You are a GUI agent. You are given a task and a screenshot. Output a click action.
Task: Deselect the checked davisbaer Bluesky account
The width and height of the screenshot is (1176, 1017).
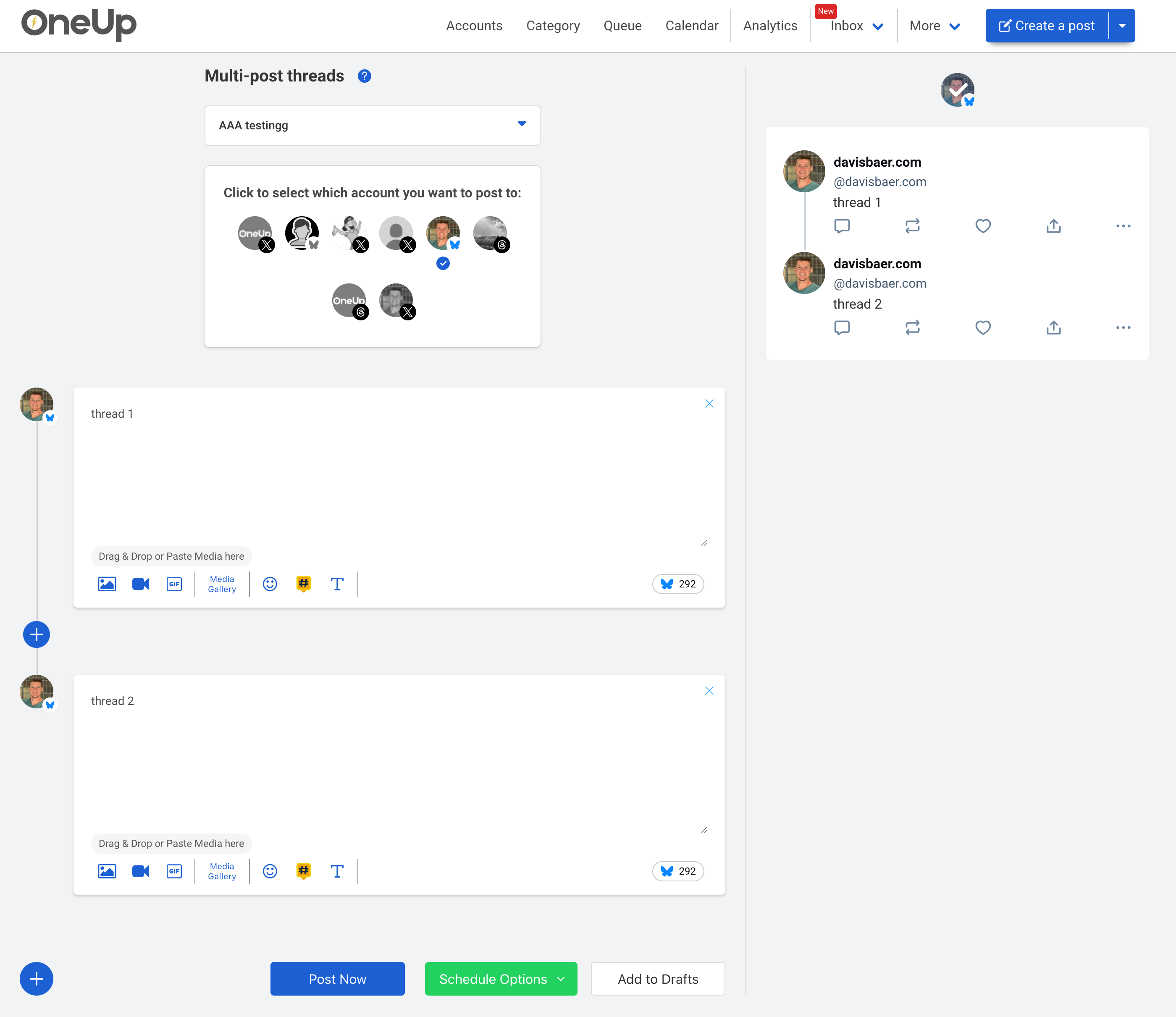tap(443, 233)
